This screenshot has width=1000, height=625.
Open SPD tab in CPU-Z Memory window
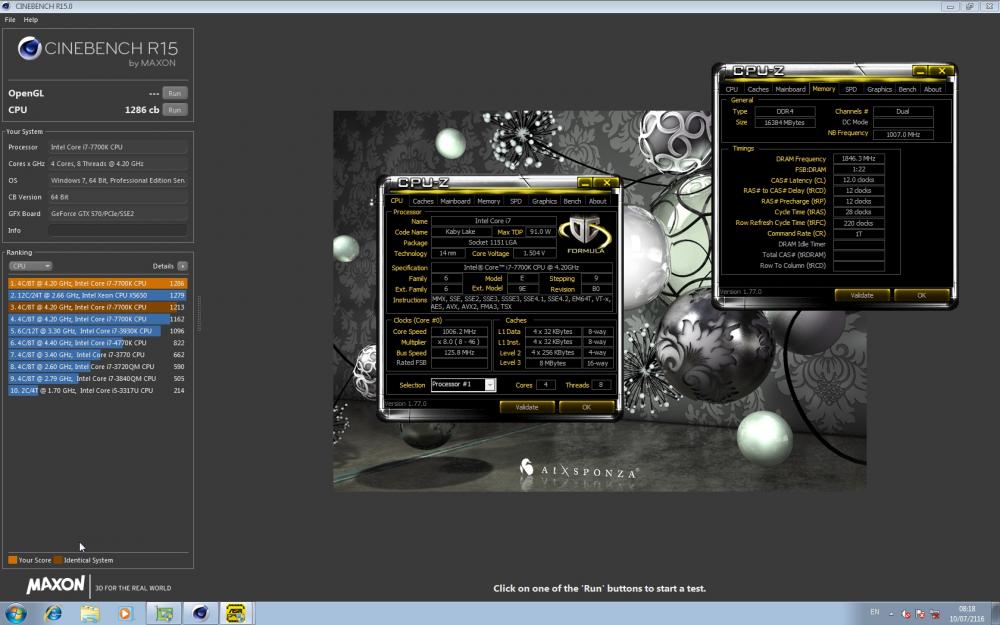pyautogui.click(x=851, y=89)
